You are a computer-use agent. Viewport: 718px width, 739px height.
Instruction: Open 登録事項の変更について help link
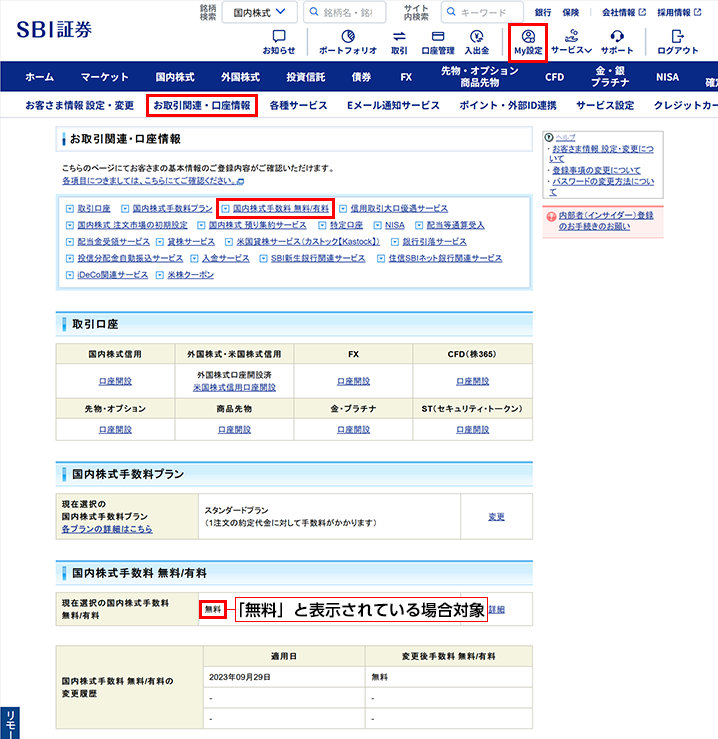click(x=596, y=170)
